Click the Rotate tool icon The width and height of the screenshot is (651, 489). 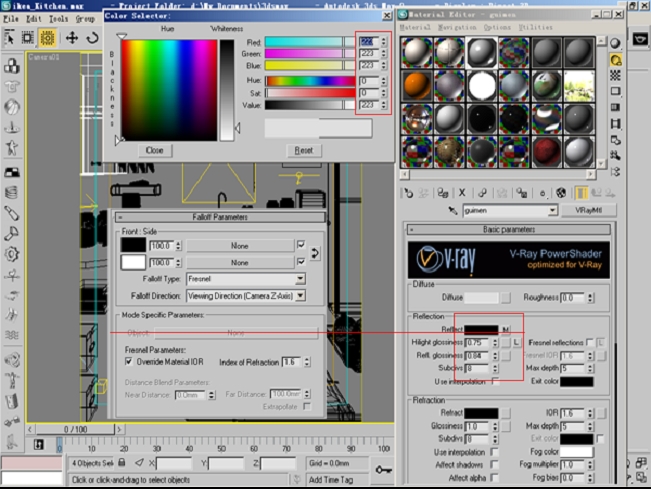pyautogui.click(x=94, y=38)
